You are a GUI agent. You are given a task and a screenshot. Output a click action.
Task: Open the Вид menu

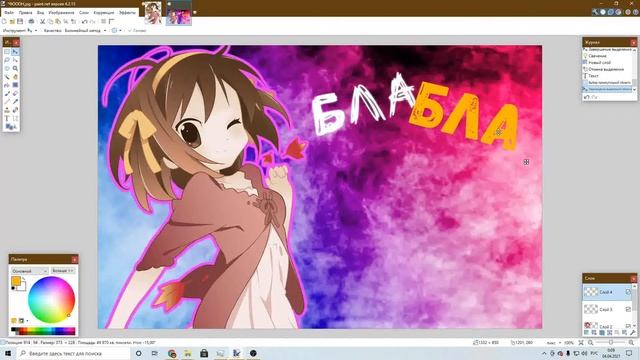tap(40, 13)
